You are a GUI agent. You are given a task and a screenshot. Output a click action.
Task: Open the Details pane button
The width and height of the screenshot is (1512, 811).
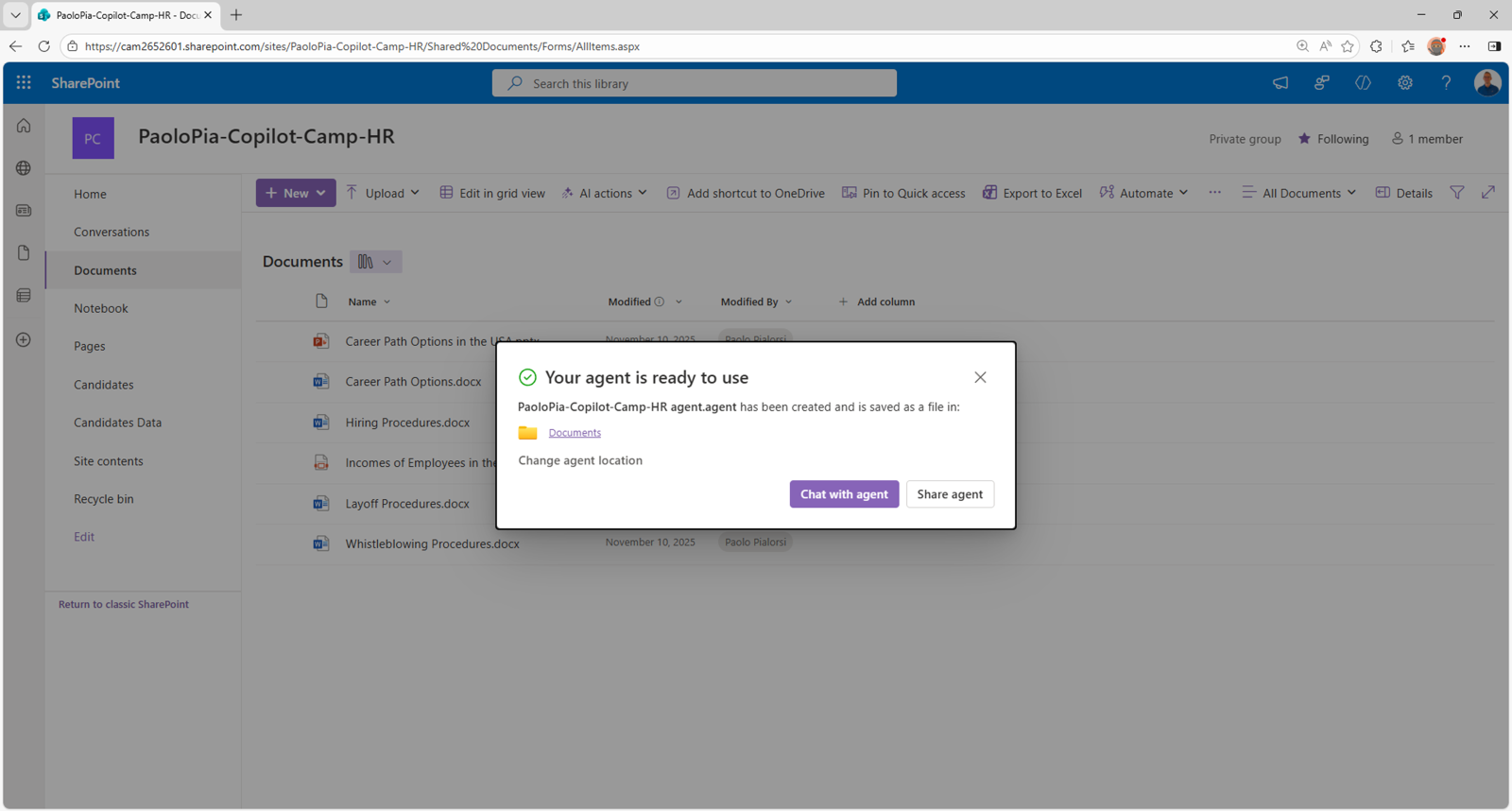click(x=1404, y=193)
